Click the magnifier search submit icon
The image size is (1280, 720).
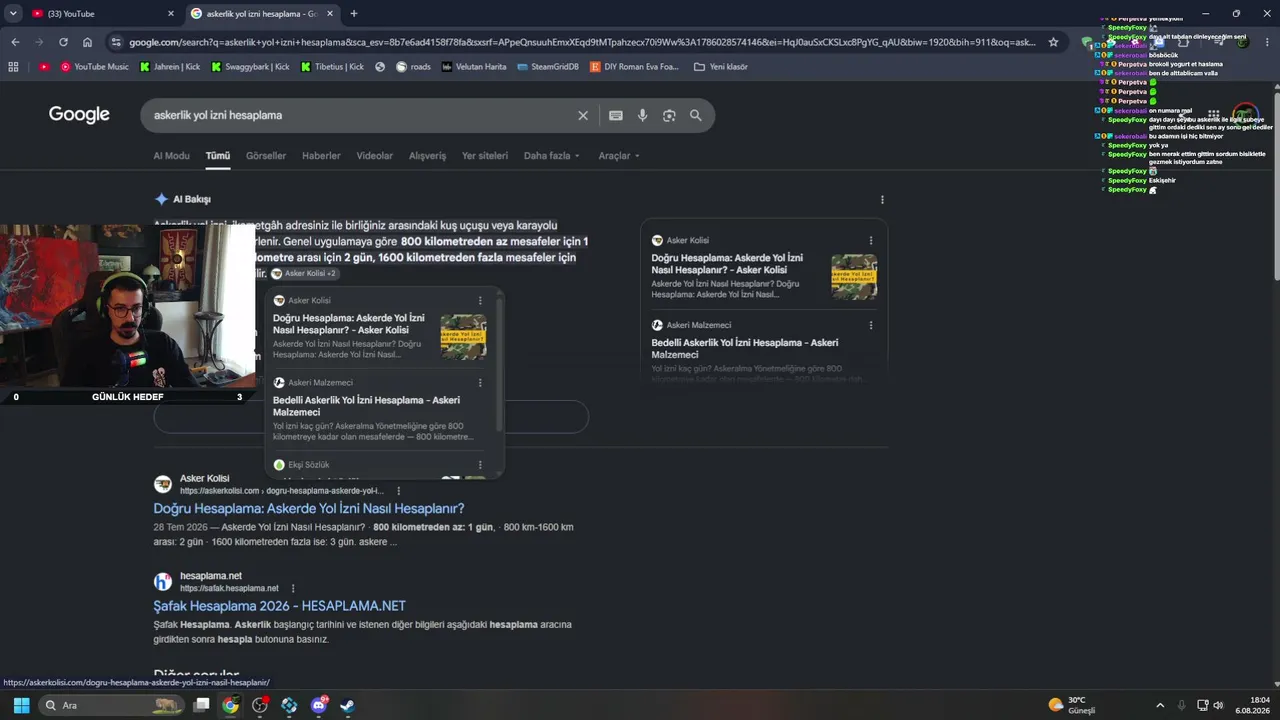coord(696,115)
